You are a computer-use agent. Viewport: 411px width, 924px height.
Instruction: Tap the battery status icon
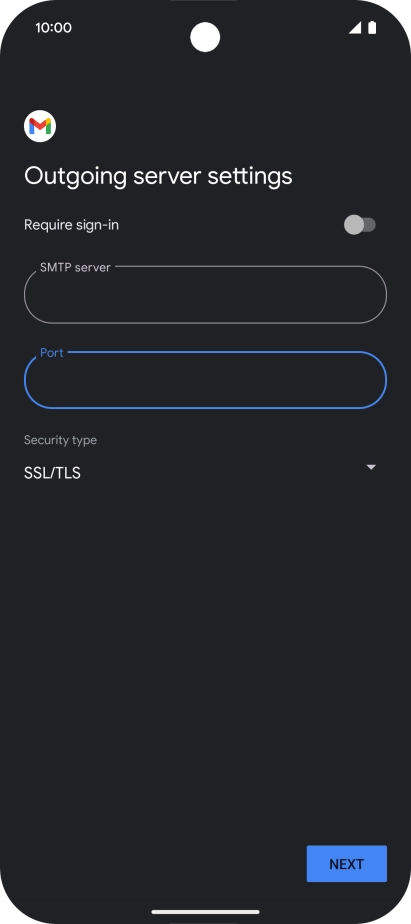click(x=372, y=28)
